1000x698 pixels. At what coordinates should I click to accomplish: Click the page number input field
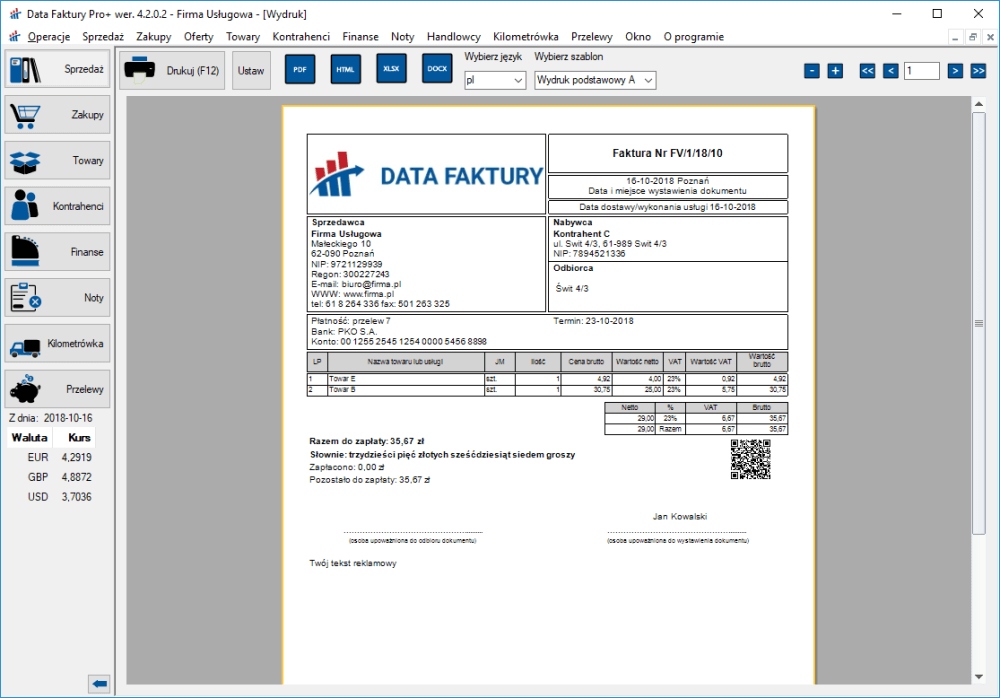click(x=921, y=71)
